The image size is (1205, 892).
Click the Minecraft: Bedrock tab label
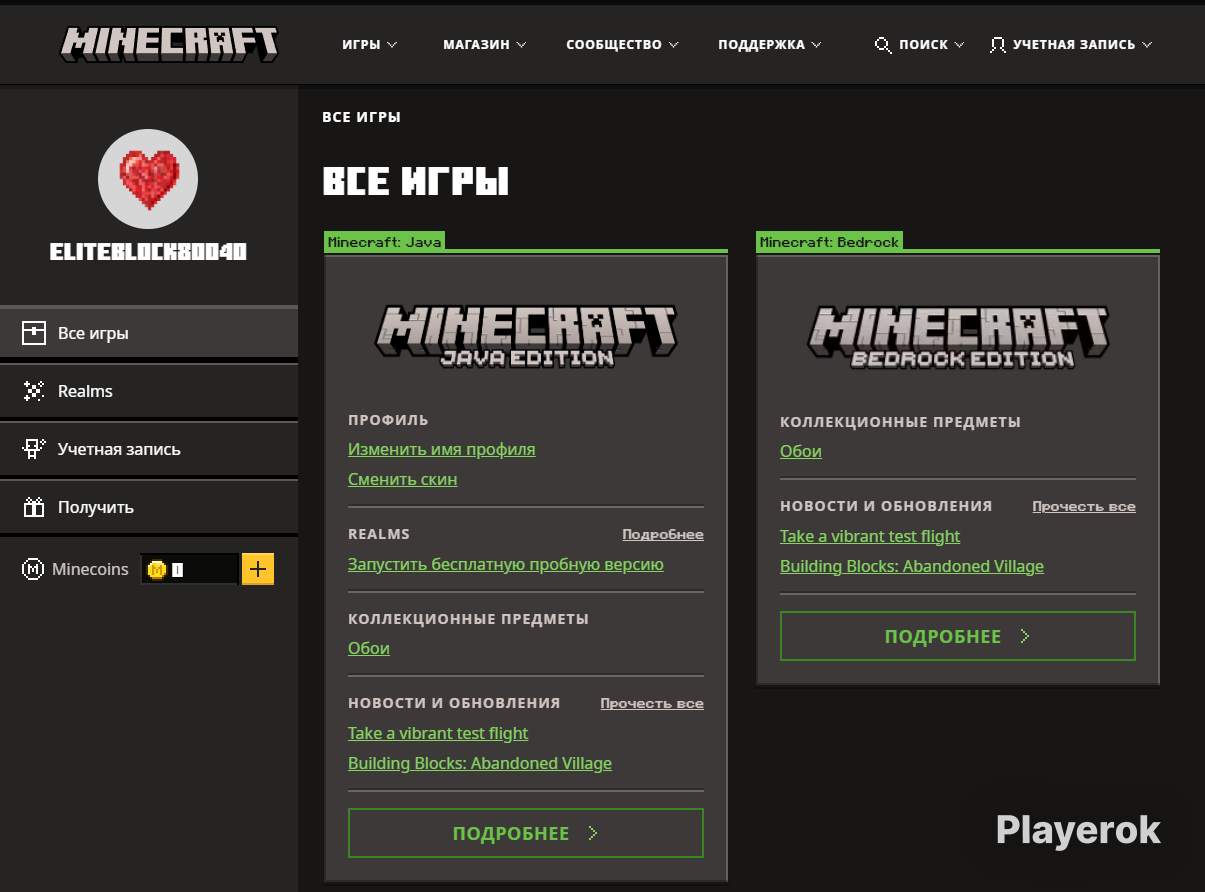(829, 242)
